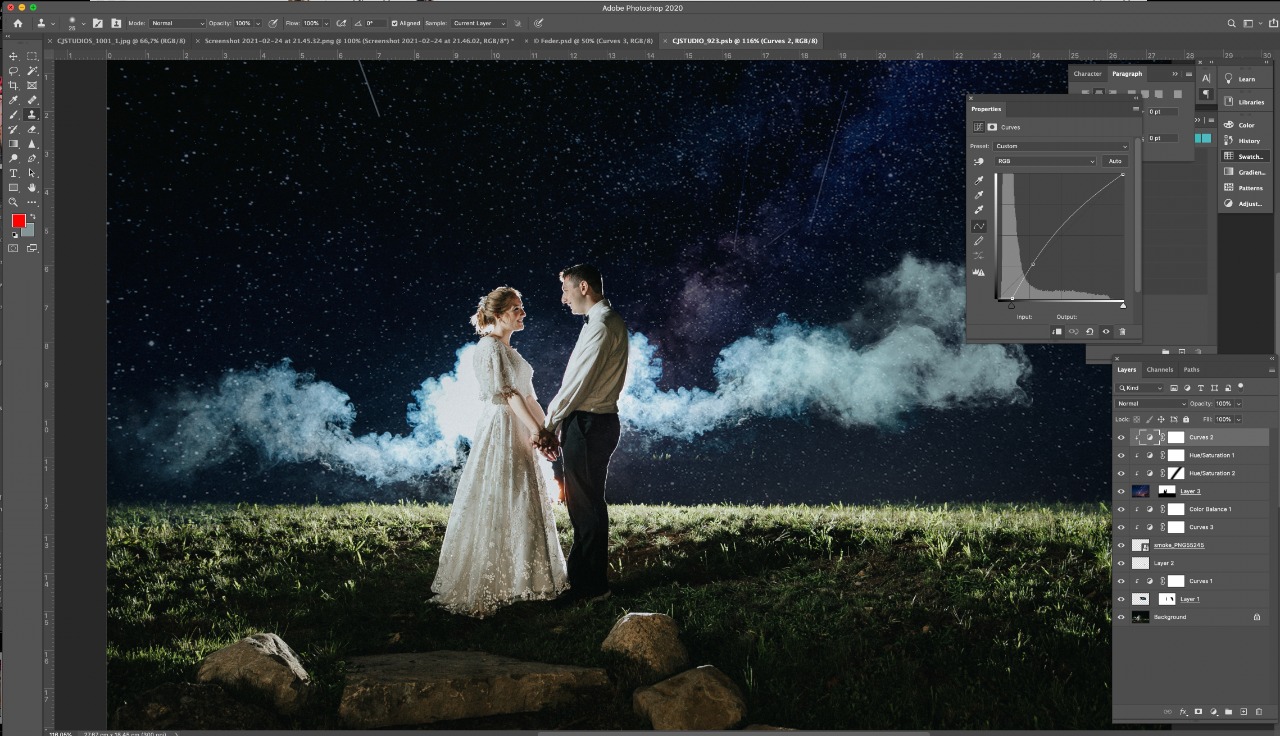Viewport: 1280px width, 736px height.
Task: Select the Lasso tool
Action: [14, 71]
